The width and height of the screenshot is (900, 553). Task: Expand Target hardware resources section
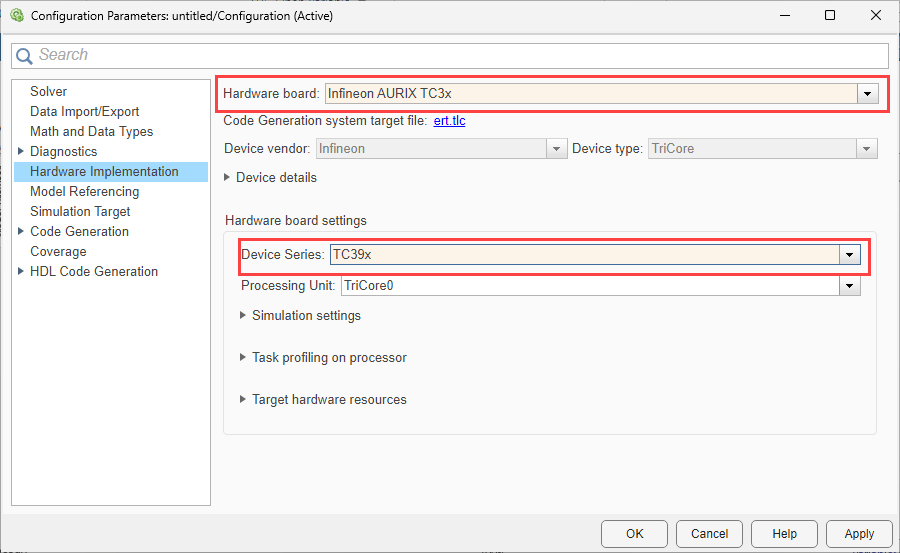pos(243,399)
